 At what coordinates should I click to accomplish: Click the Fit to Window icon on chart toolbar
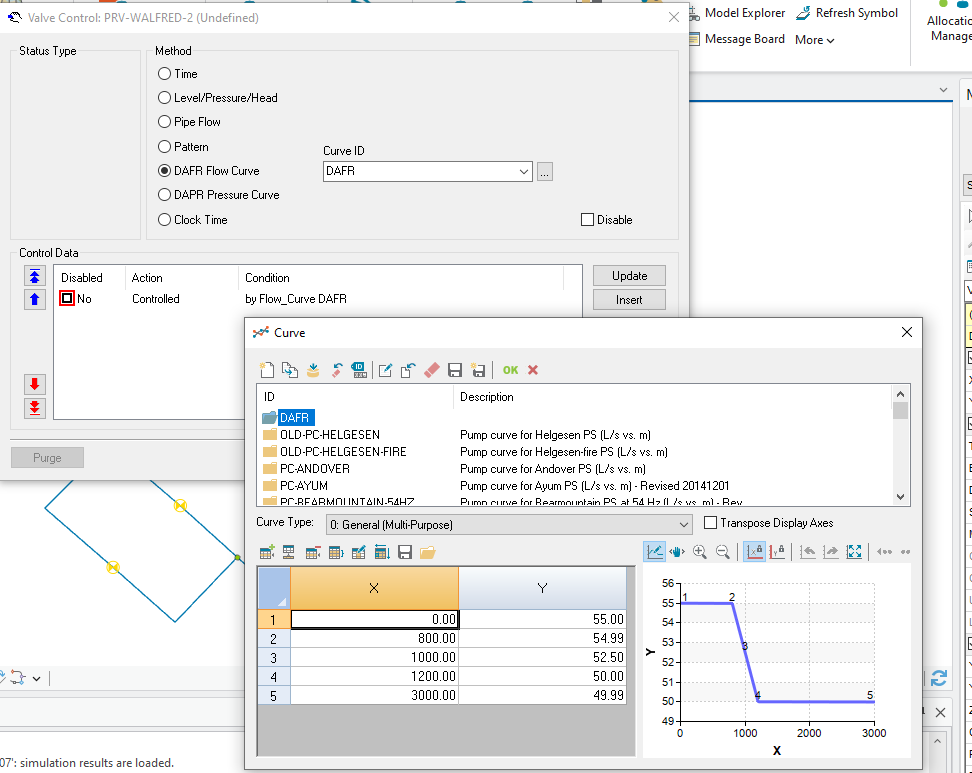tap(855, 551)
